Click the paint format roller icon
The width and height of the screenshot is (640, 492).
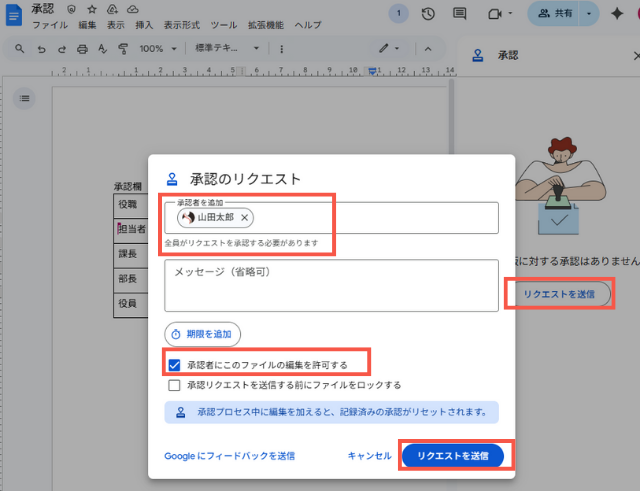(124, 49)
